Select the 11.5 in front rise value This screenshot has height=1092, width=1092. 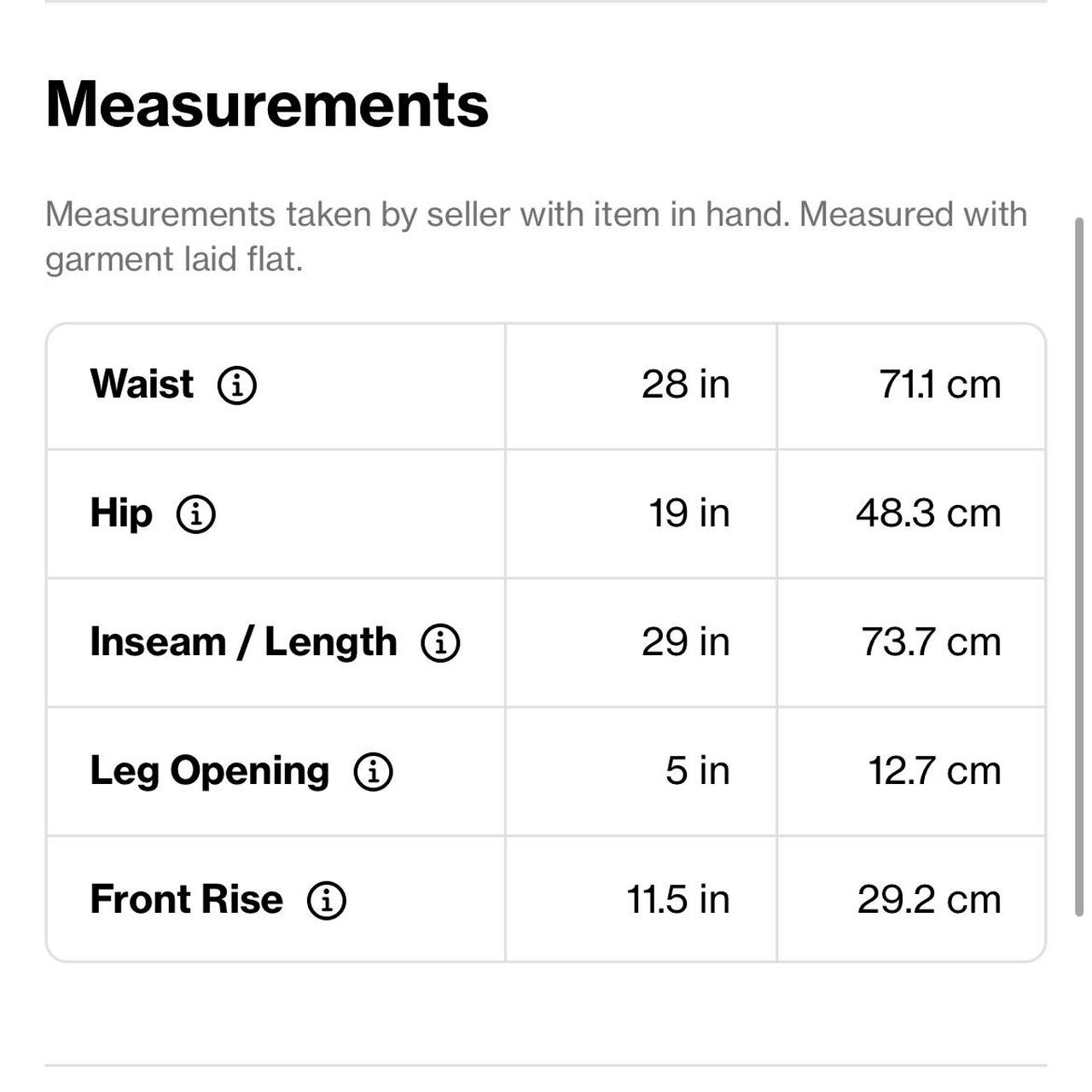point(677,900)
